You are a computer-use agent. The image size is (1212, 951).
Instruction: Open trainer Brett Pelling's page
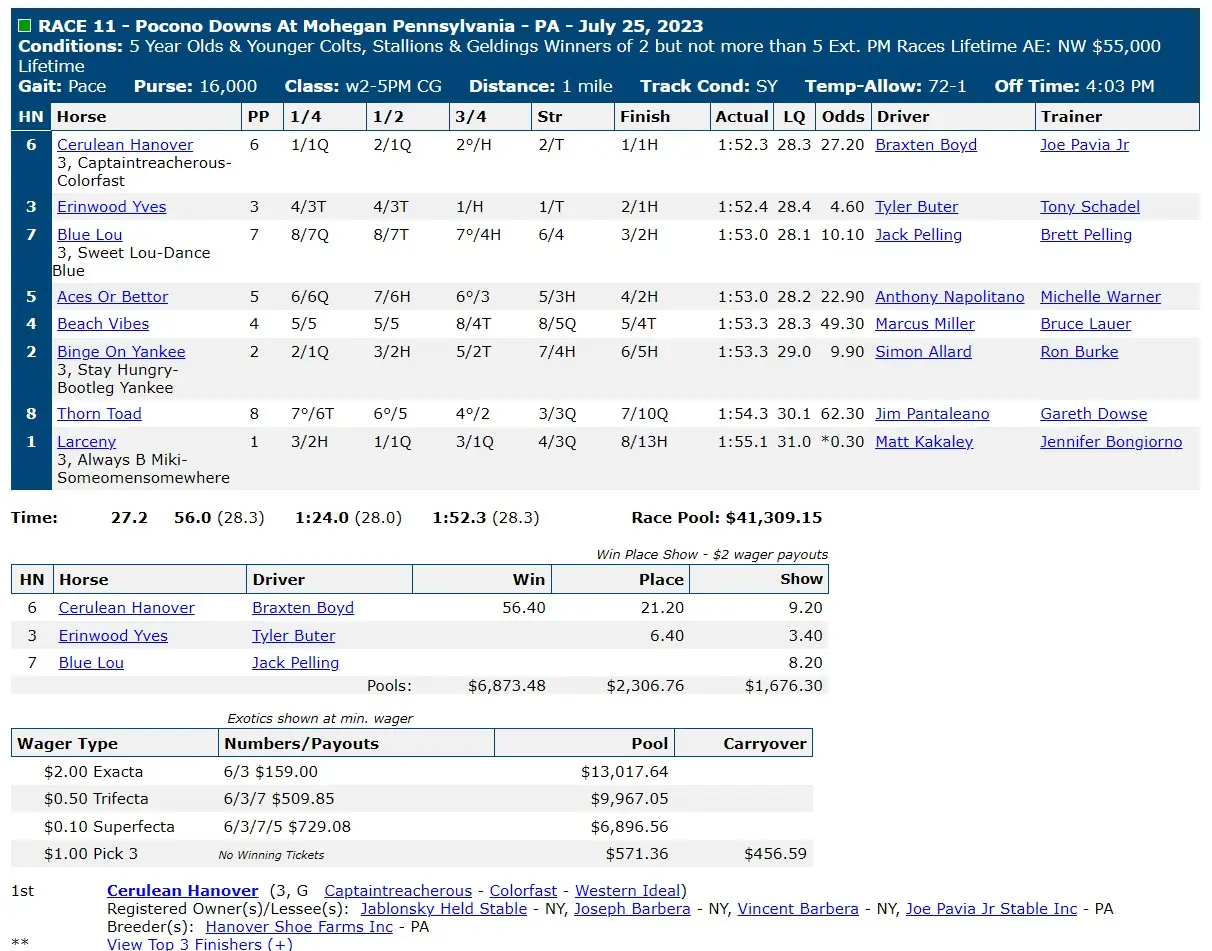coord(1086,235)
